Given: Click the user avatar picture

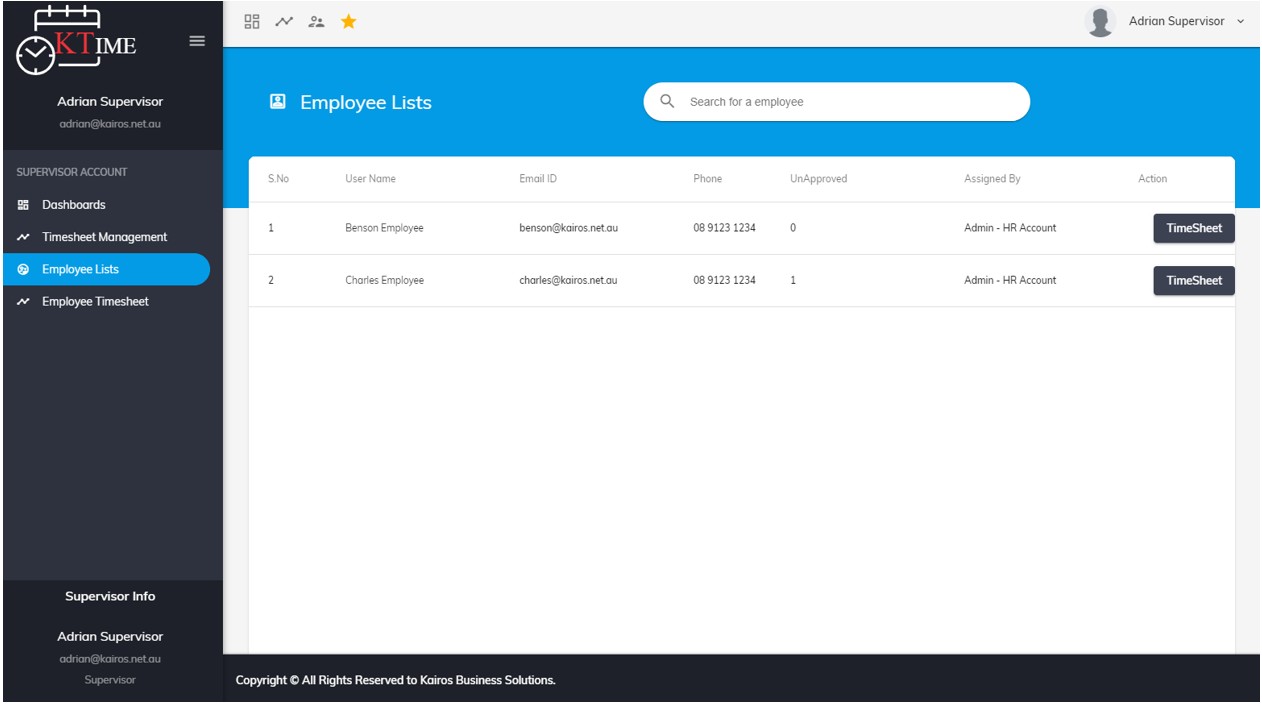Looking at the screenshot, I should pyautogui.click(x=1100, y=21).
